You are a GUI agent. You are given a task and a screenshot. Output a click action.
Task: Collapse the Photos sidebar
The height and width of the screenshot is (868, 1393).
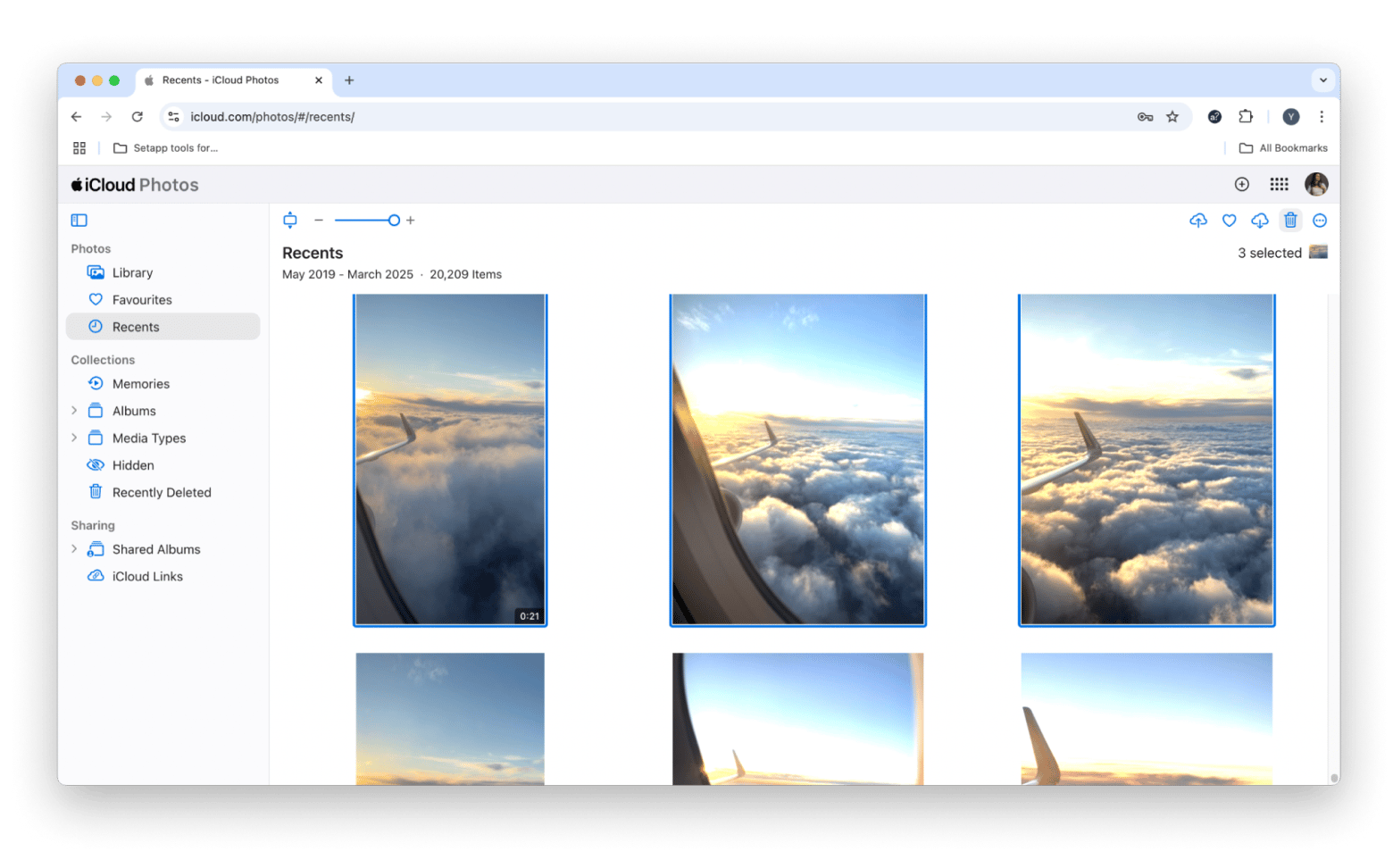(x=79, y=220)
